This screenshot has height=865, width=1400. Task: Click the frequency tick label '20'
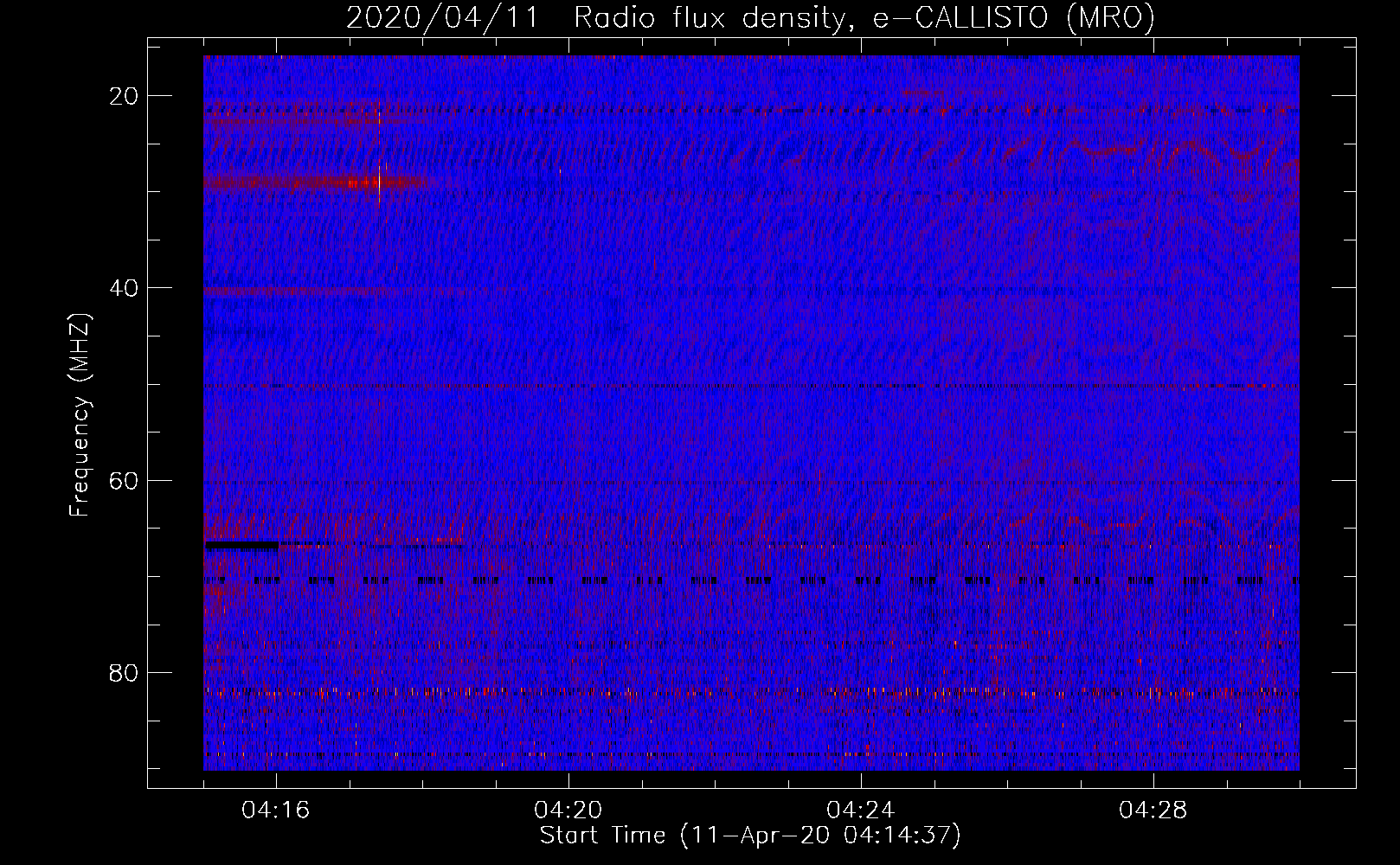point(125,96)
